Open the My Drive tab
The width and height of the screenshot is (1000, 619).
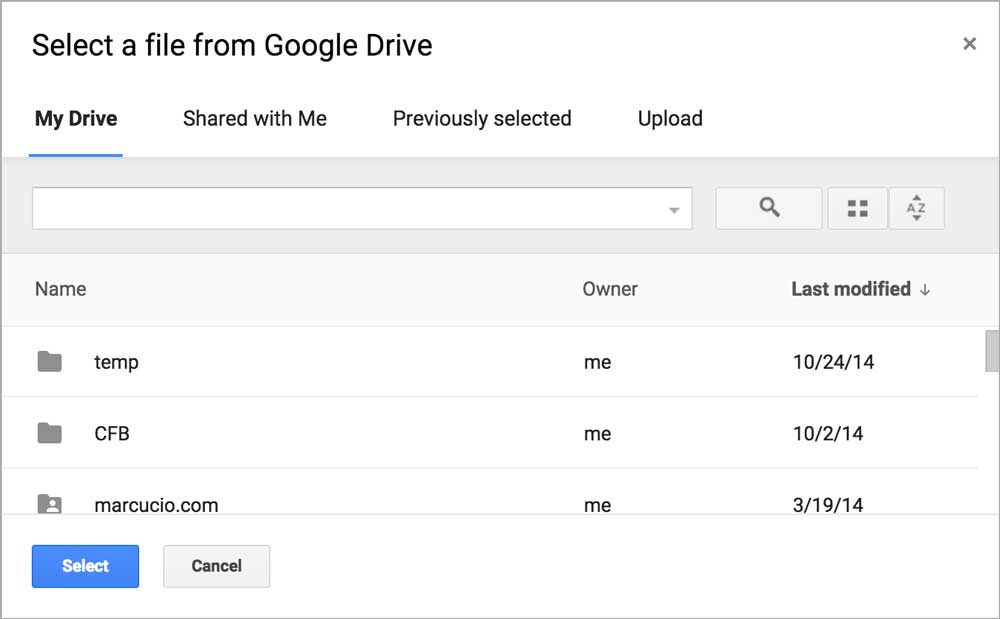76,119
